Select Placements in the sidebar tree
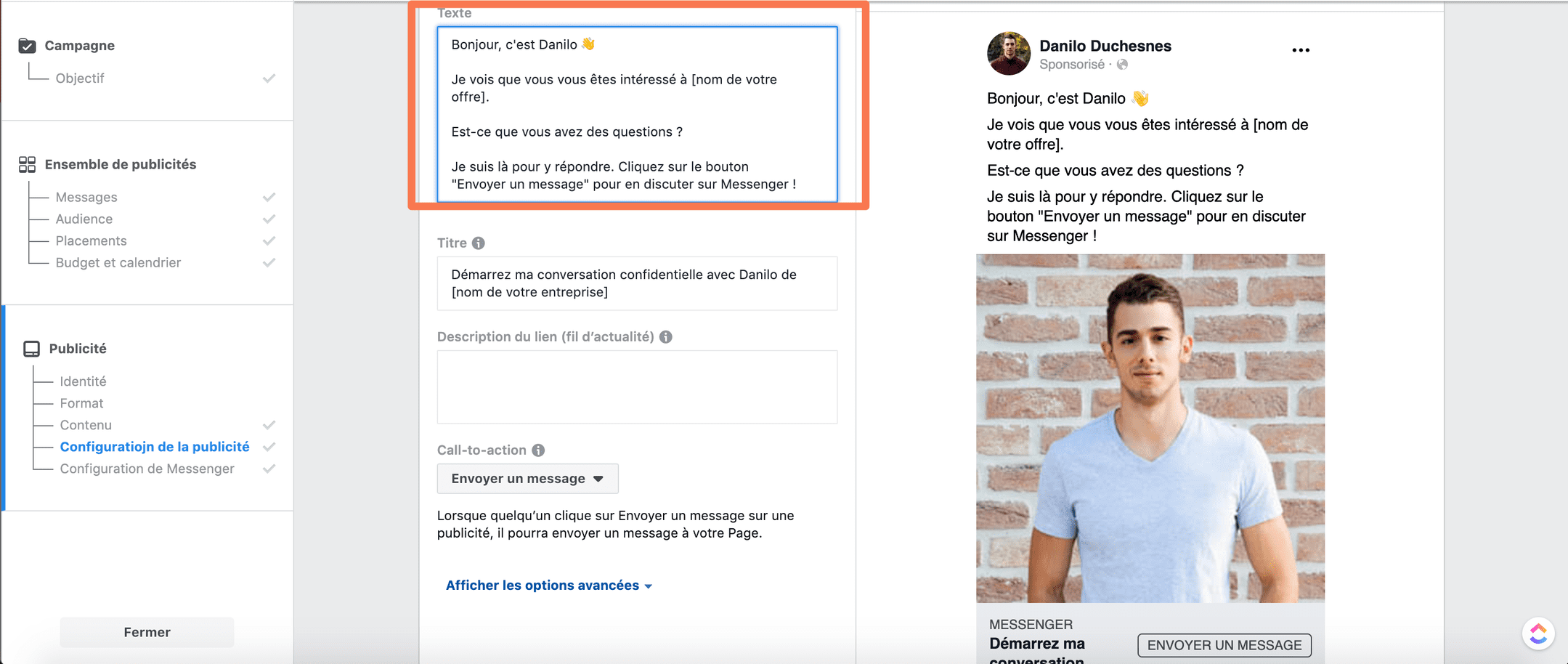Screen dimensions: 1568x664 pos(91,240)
